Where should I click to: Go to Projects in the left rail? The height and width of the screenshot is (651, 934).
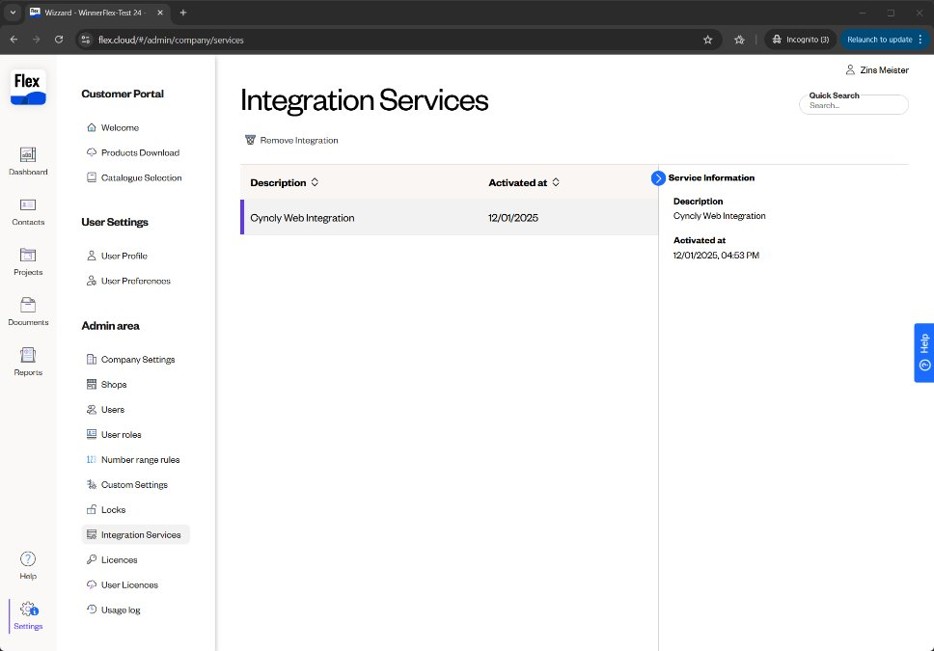[28, 255]
